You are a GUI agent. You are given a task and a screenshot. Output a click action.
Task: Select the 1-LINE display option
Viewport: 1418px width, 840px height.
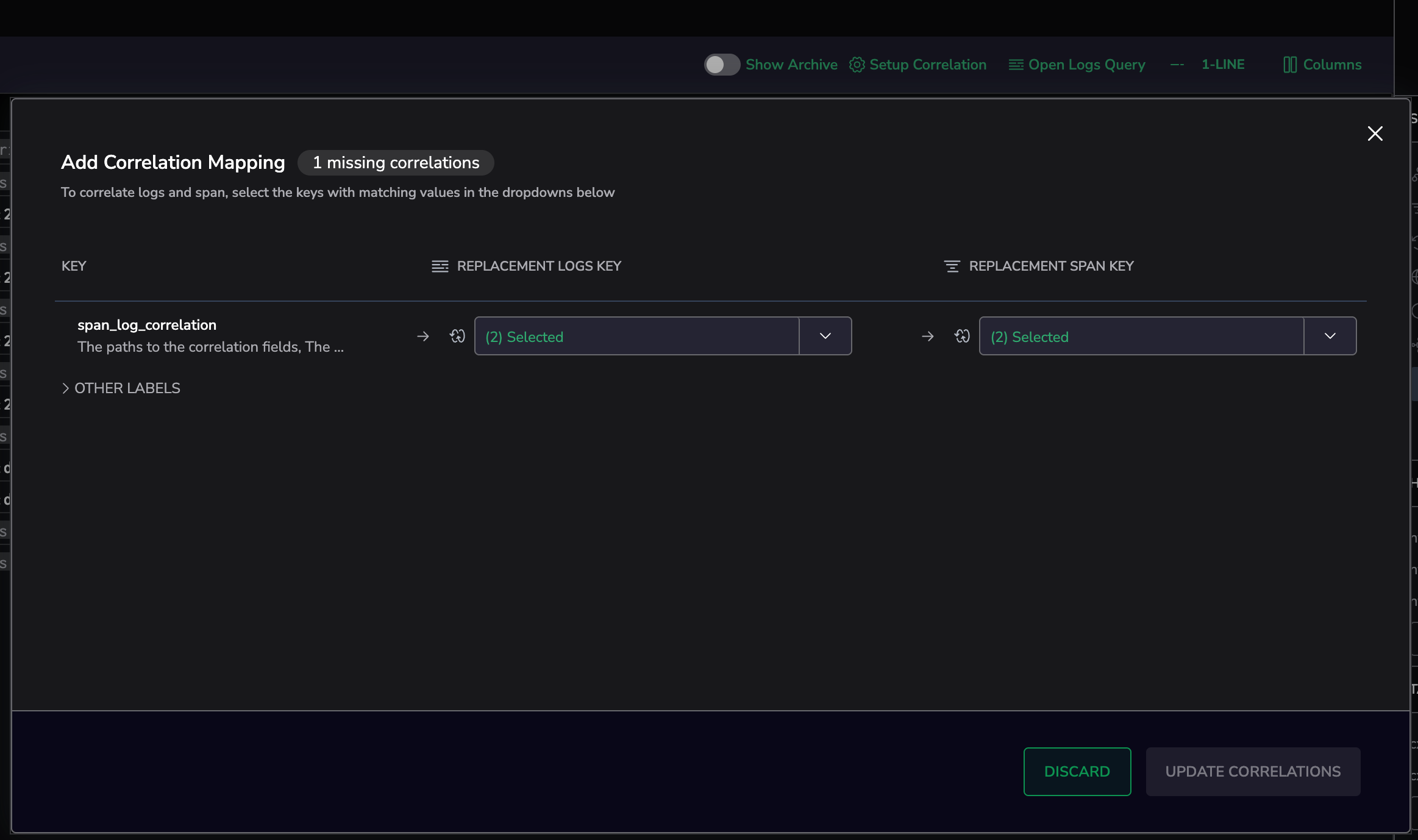[x=1222, y=65]
